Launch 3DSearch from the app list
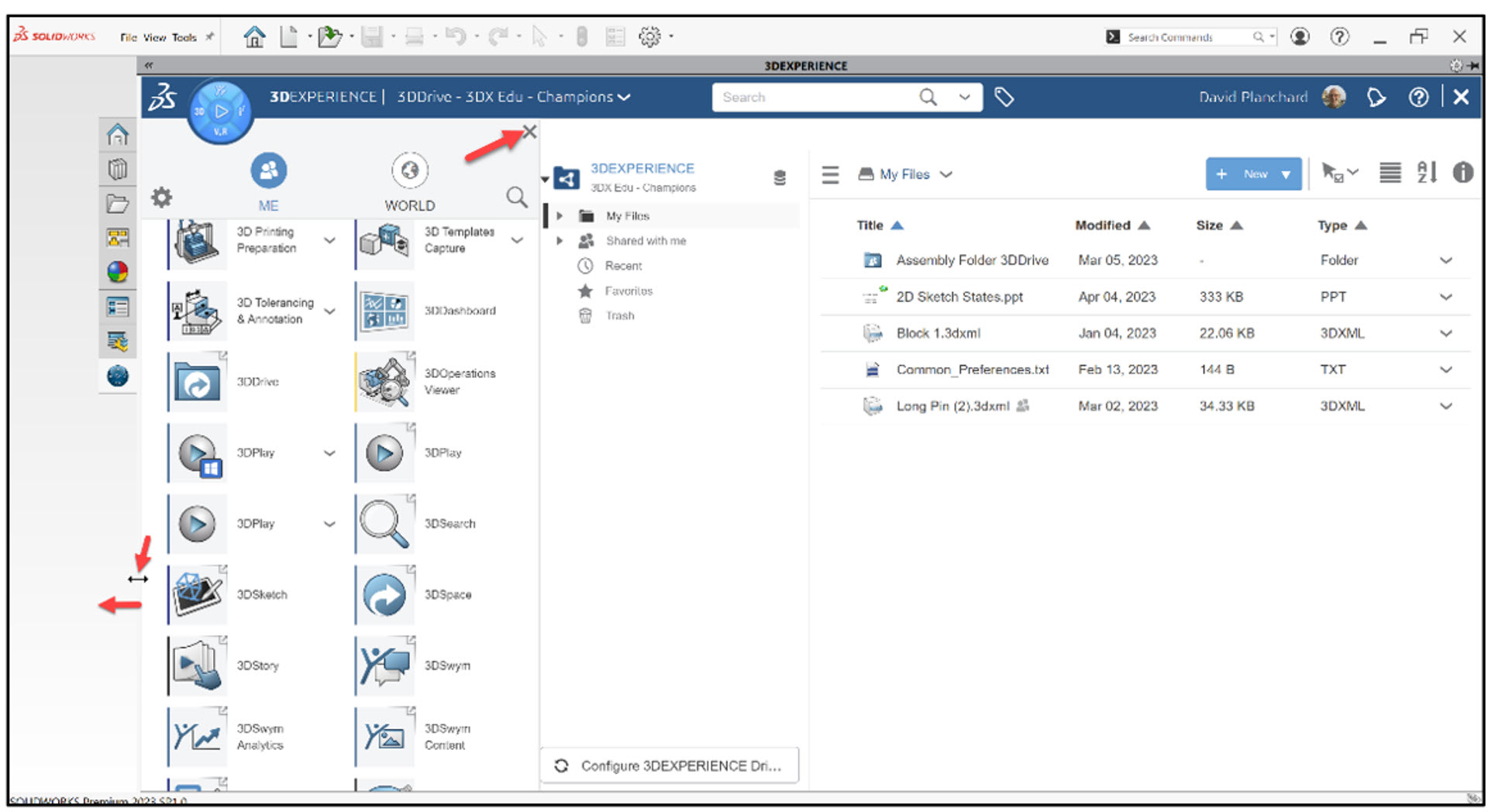The image size is (1495, 812). point(385,524)
